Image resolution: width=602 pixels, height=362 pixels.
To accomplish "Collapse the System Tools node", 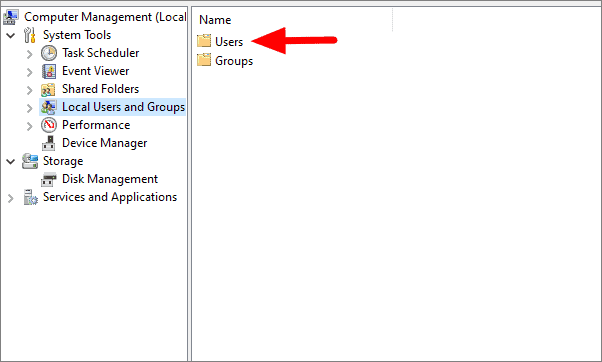I will point(11,36).
